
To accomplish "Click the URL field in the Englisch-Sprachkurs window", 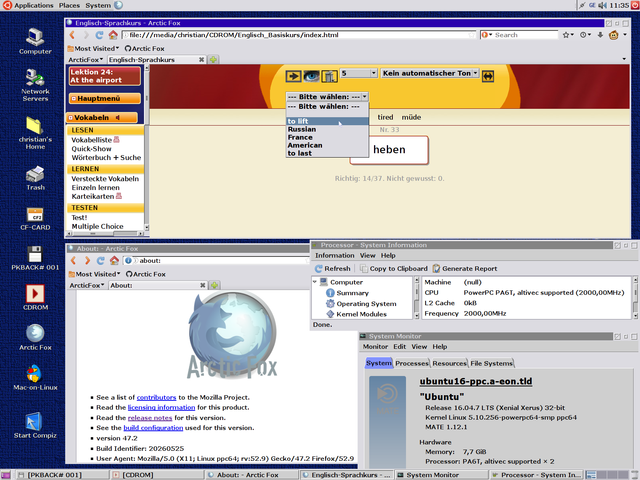I will coord(299,35).
